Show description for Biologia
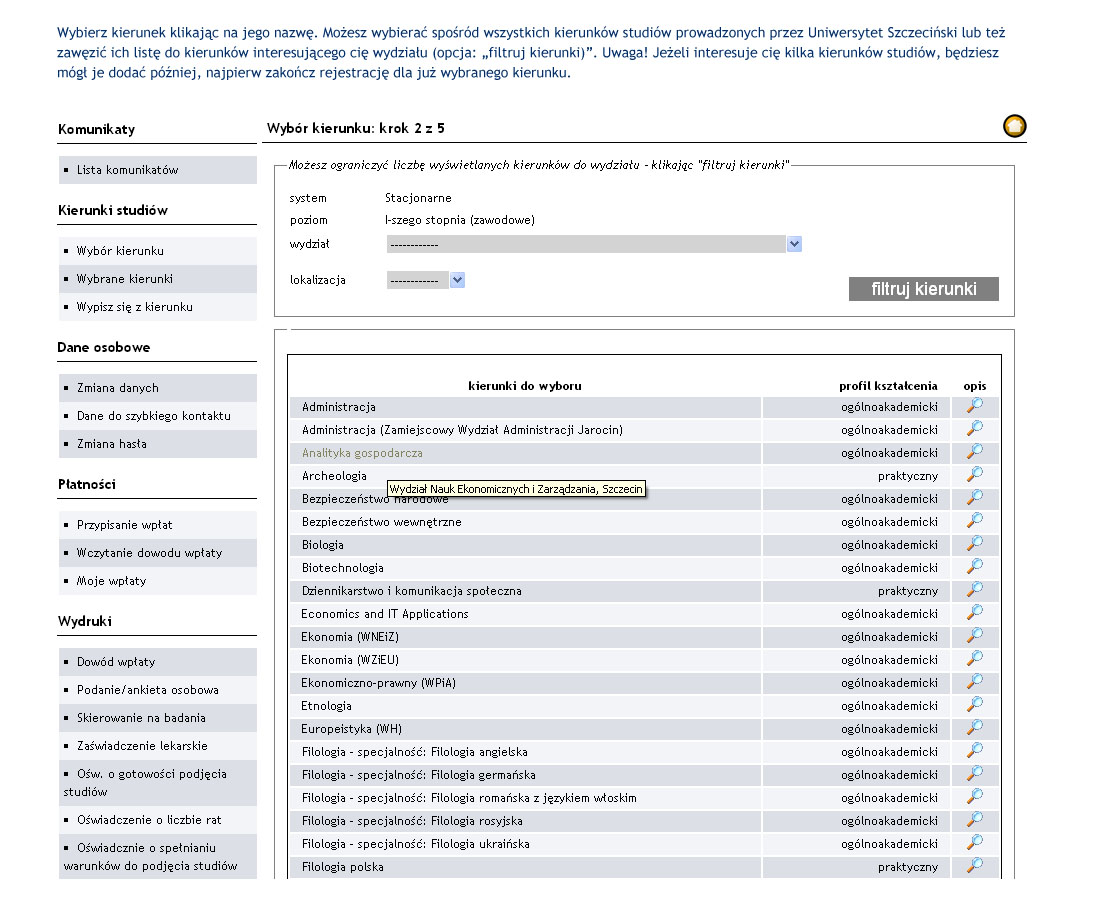Viewport: 1100px width, 901px height. coord(974,544)
